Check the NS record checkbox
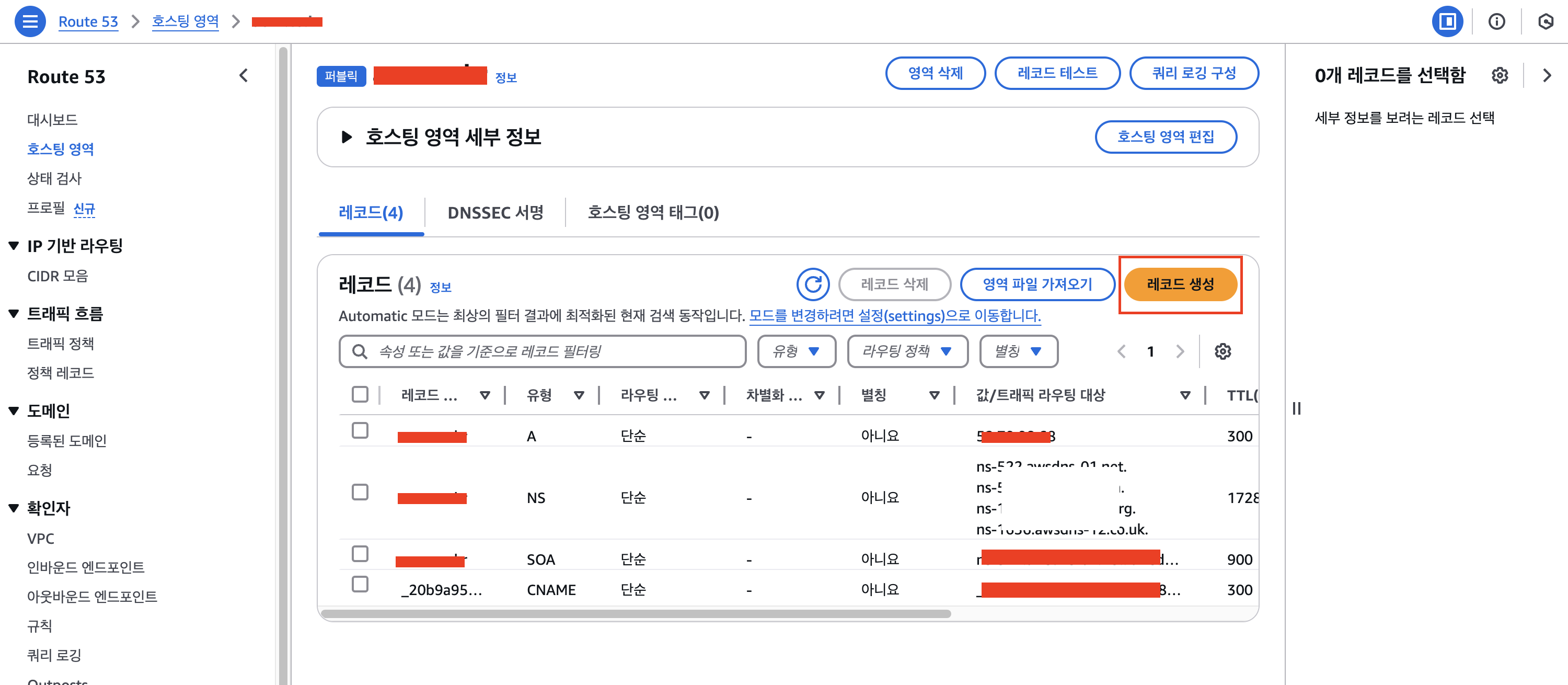 360,492
